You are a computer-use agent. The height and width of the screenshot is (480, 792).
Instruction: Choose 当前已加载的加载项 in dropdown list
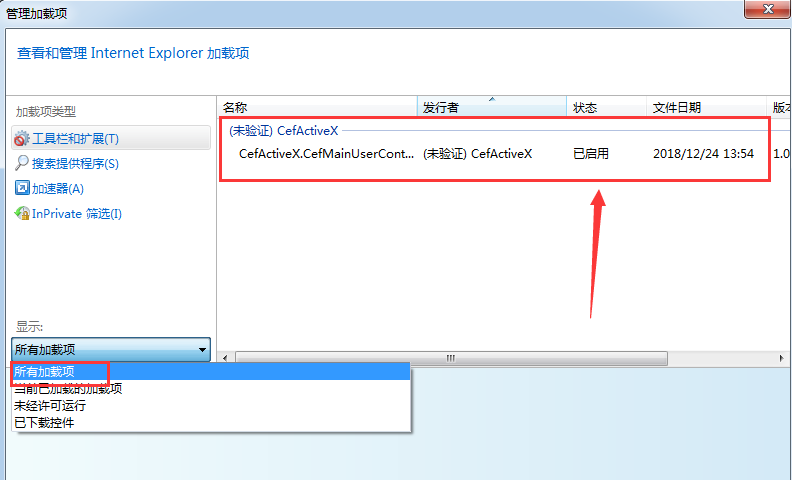click(211, 389)
